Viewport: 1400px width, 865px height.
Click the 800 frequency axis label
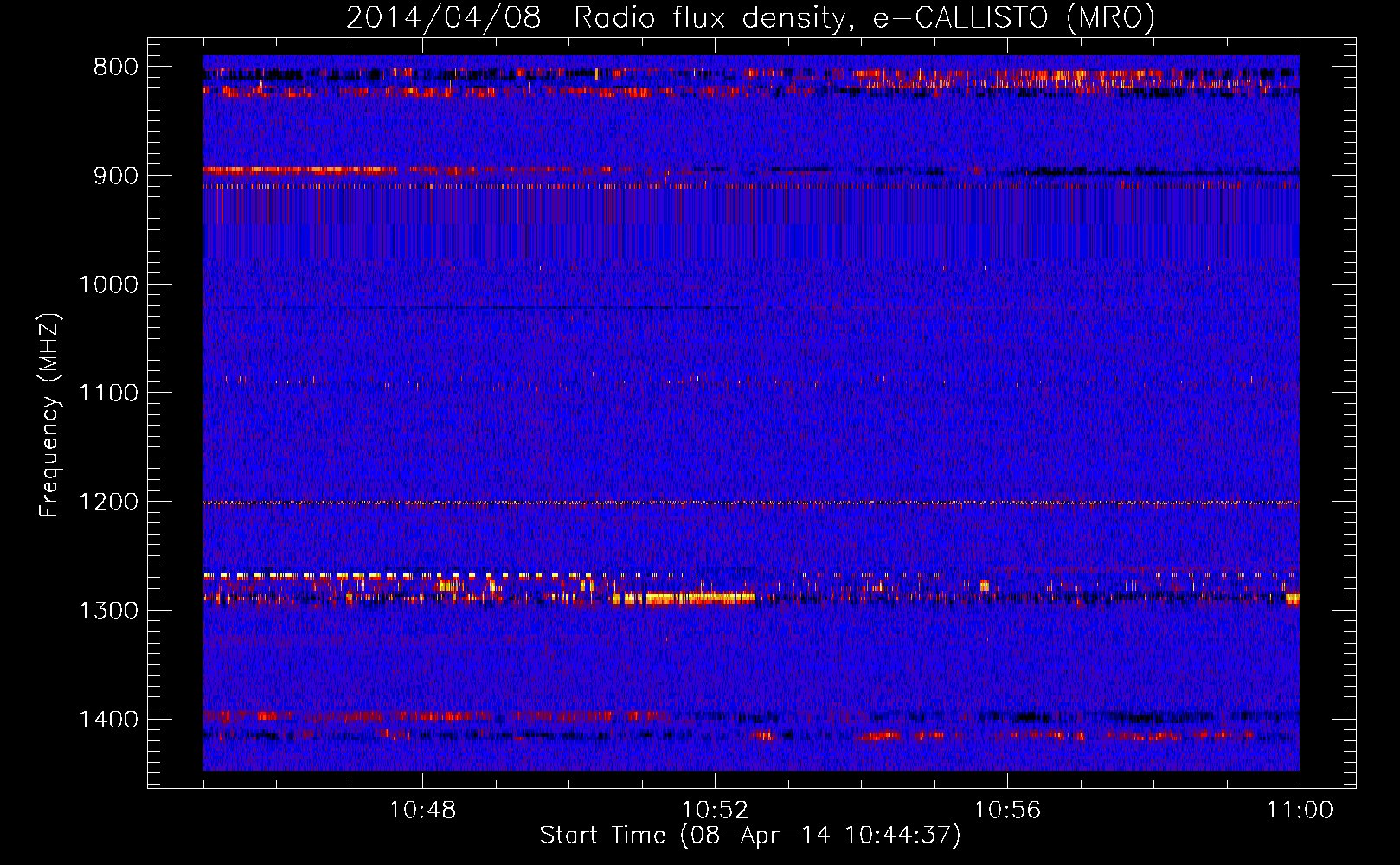pyautogui.click(x=116, y=67)
